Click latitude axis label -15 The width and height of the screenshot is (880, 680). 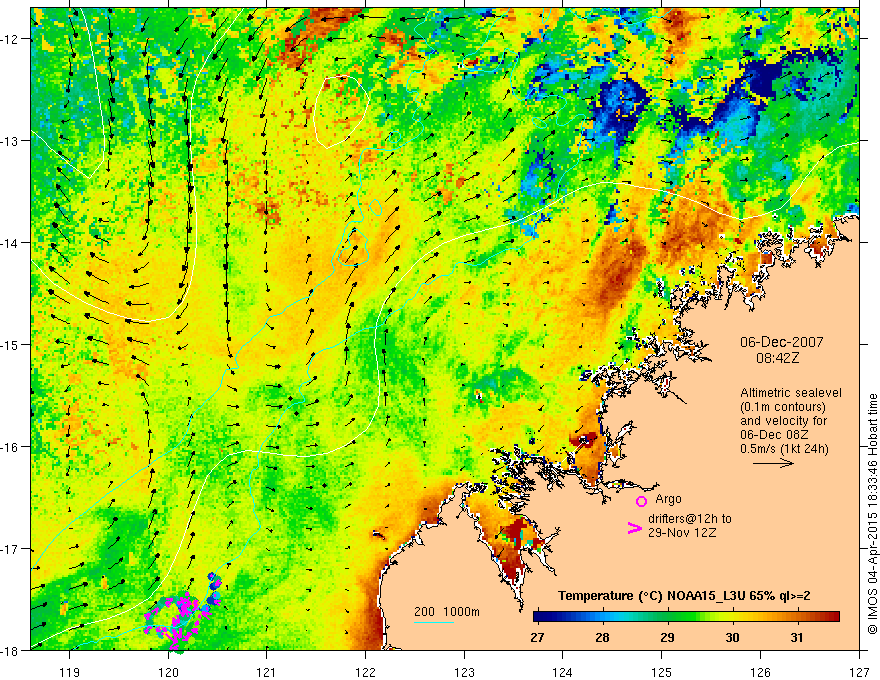coord(10,345)
